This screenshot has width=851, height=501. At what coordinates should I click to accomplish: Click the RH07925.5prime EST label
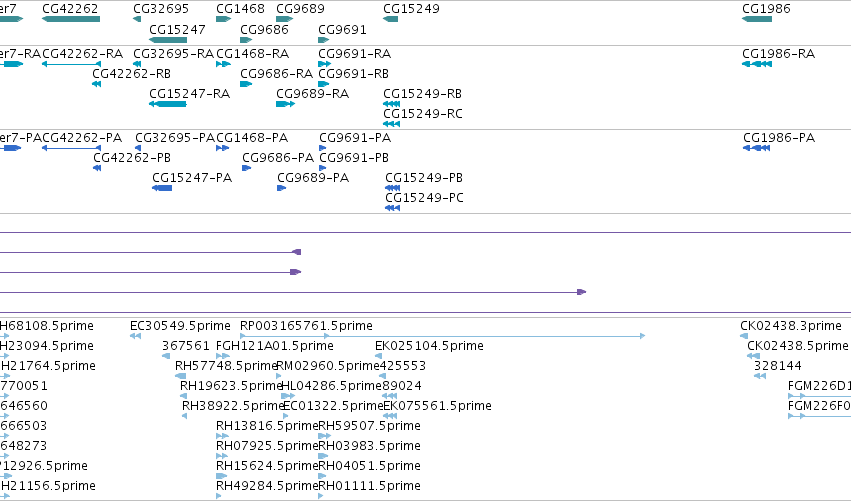(267, 446)
